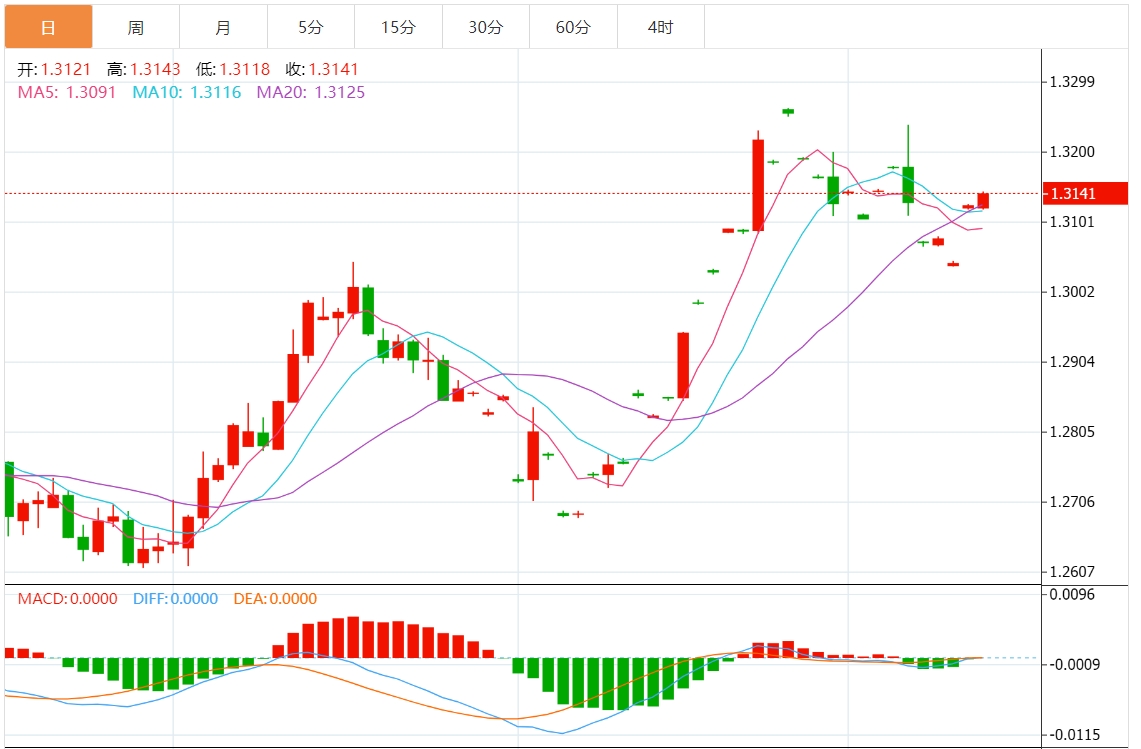Click the MACD: 0.0000 label
Screen dimensions: 1141x749
click(68, 598)
